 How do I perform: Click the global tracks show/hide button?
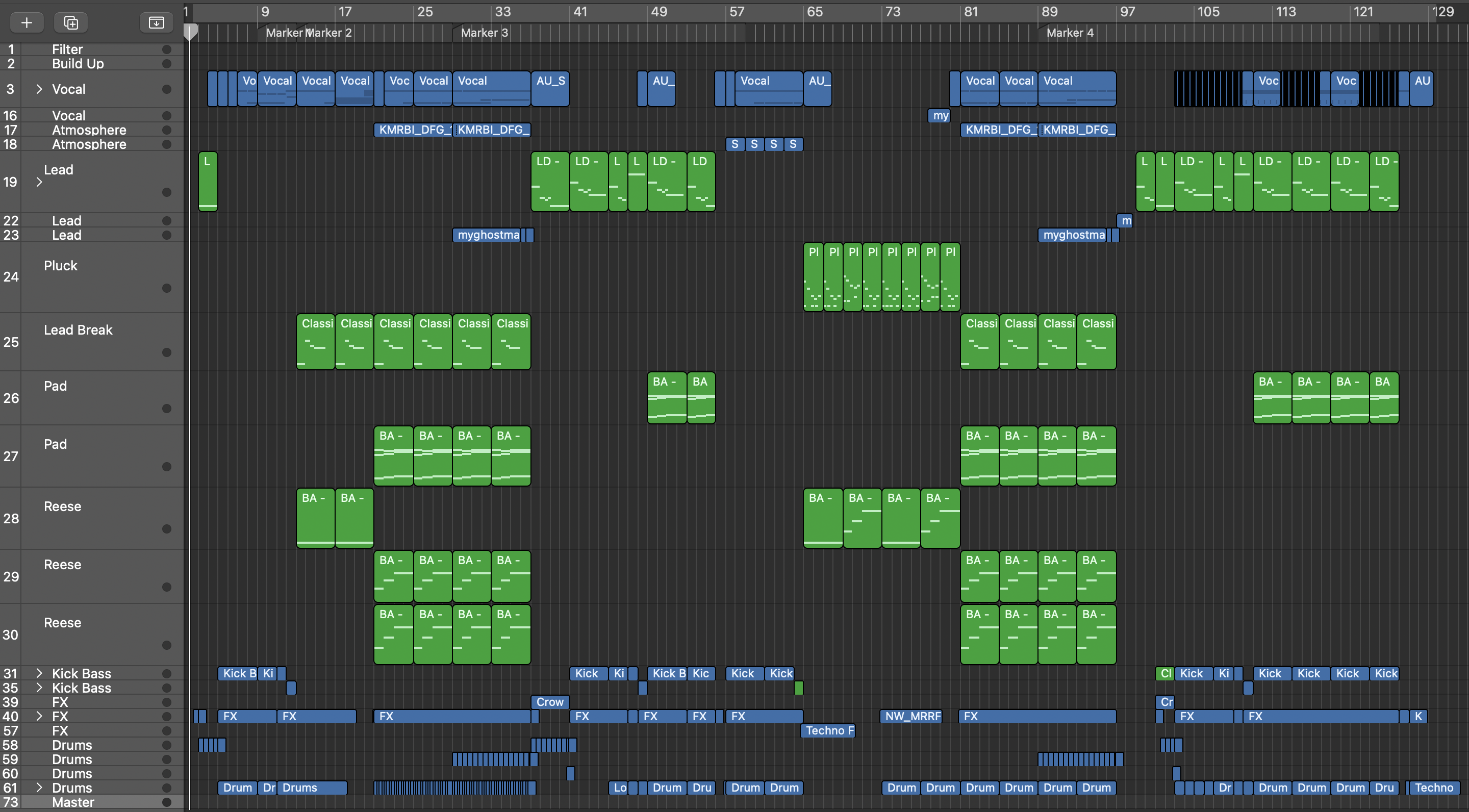[x=156, y=22]
